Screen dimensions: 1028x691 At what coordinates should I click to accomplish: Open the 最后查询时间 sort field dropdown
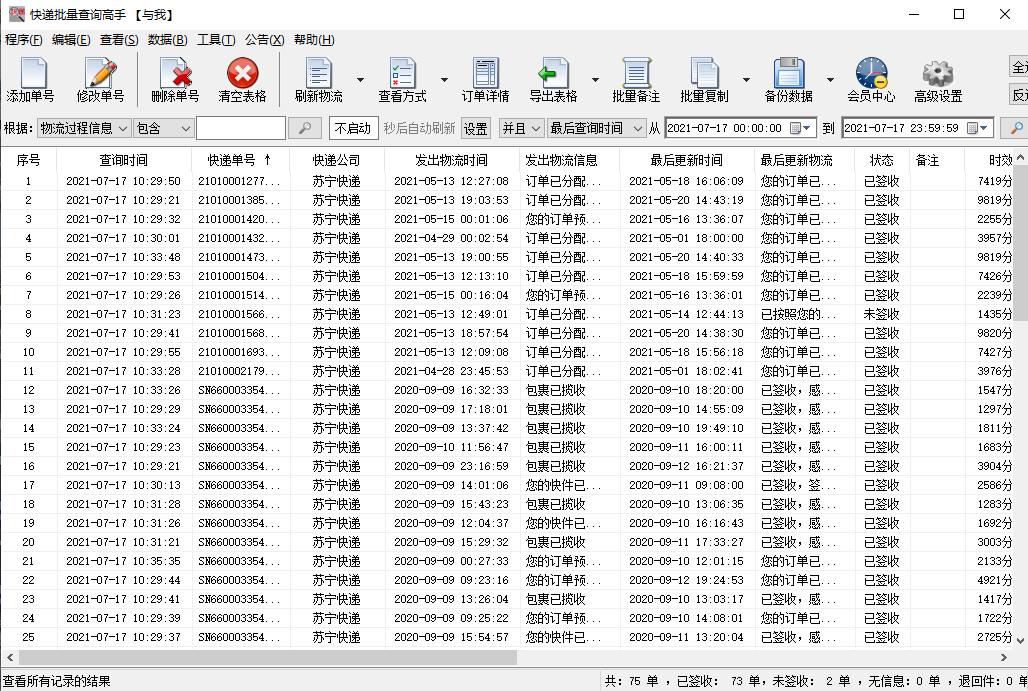[x=599, y=128]
